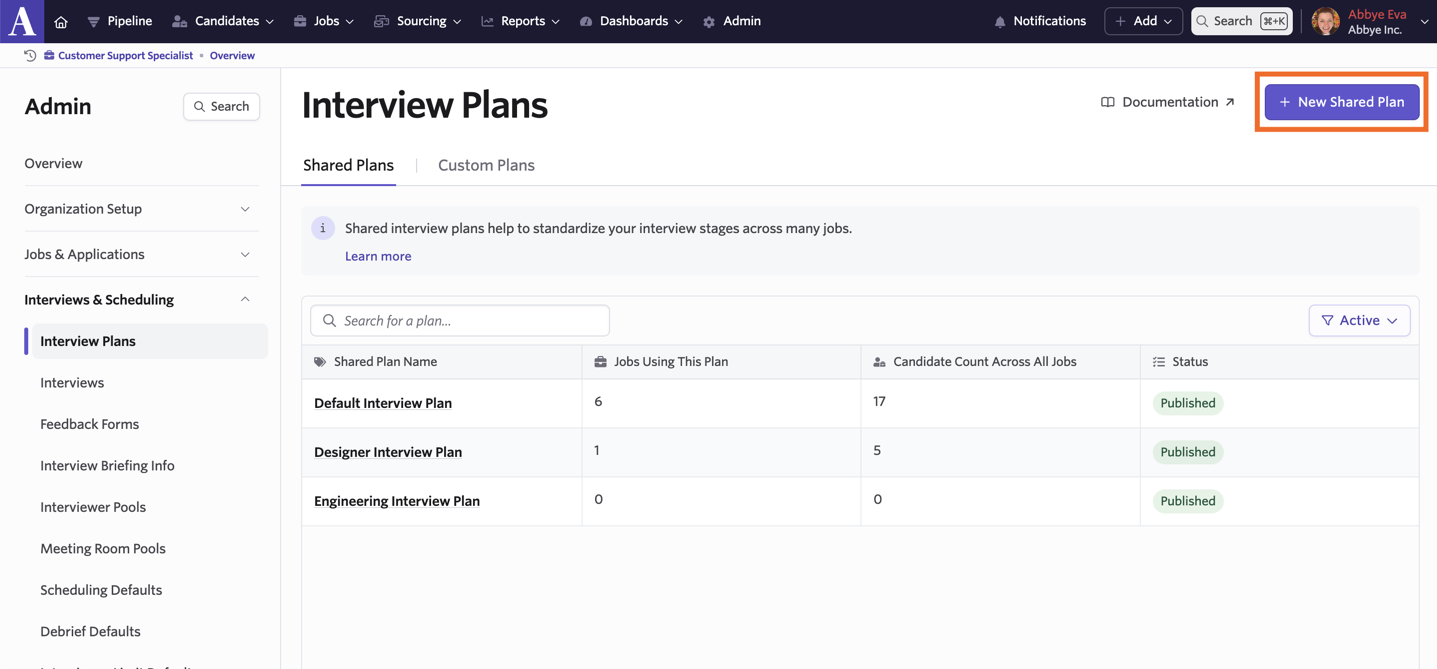Open the Designer Interview Plan
Screen dimensions: 1437x669
(388, 452)
